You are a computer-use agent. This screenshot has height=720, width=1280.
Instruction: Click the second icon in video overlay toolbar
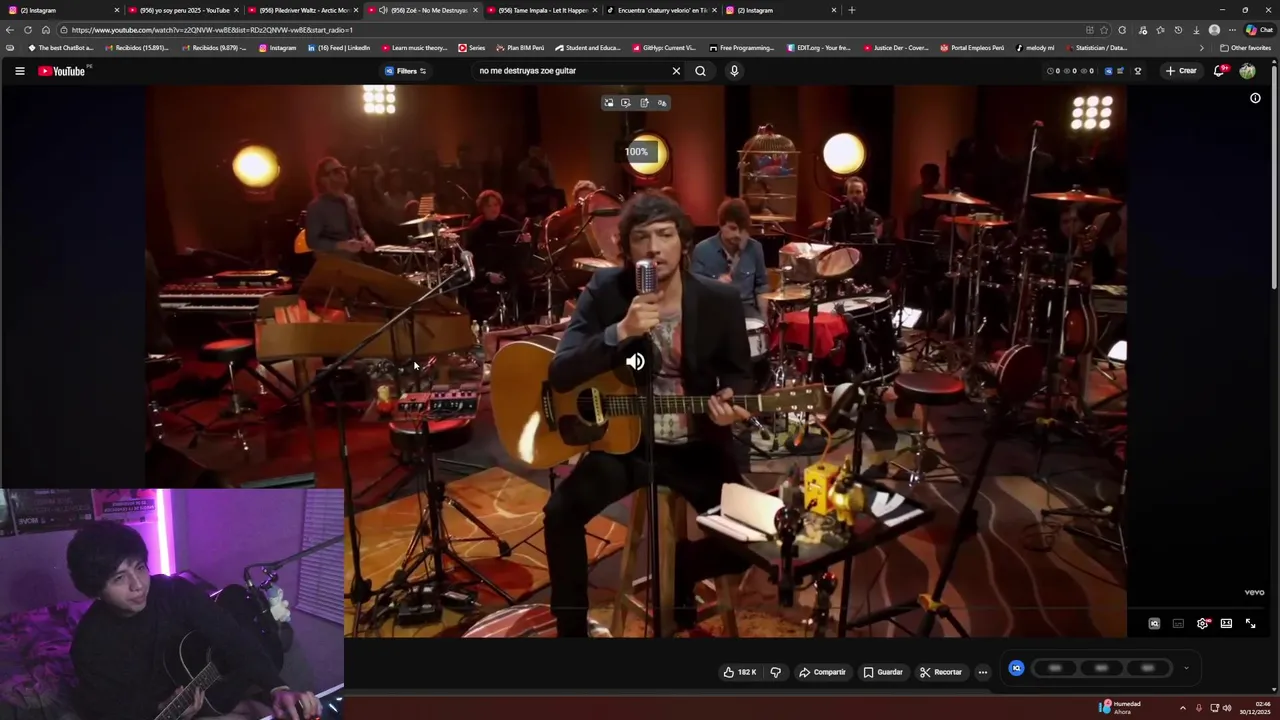click(x=626, y=103)
